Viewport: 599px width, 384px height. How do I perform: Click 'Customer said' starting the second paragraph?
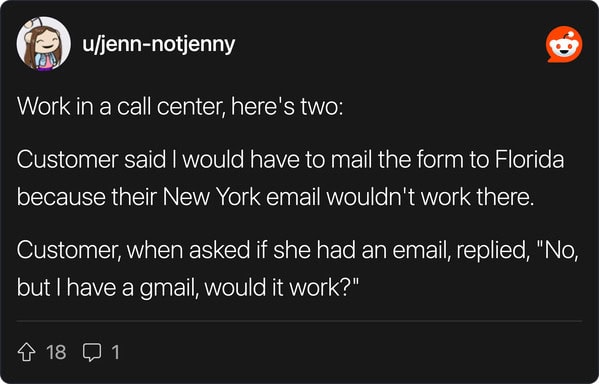(92, 159)
